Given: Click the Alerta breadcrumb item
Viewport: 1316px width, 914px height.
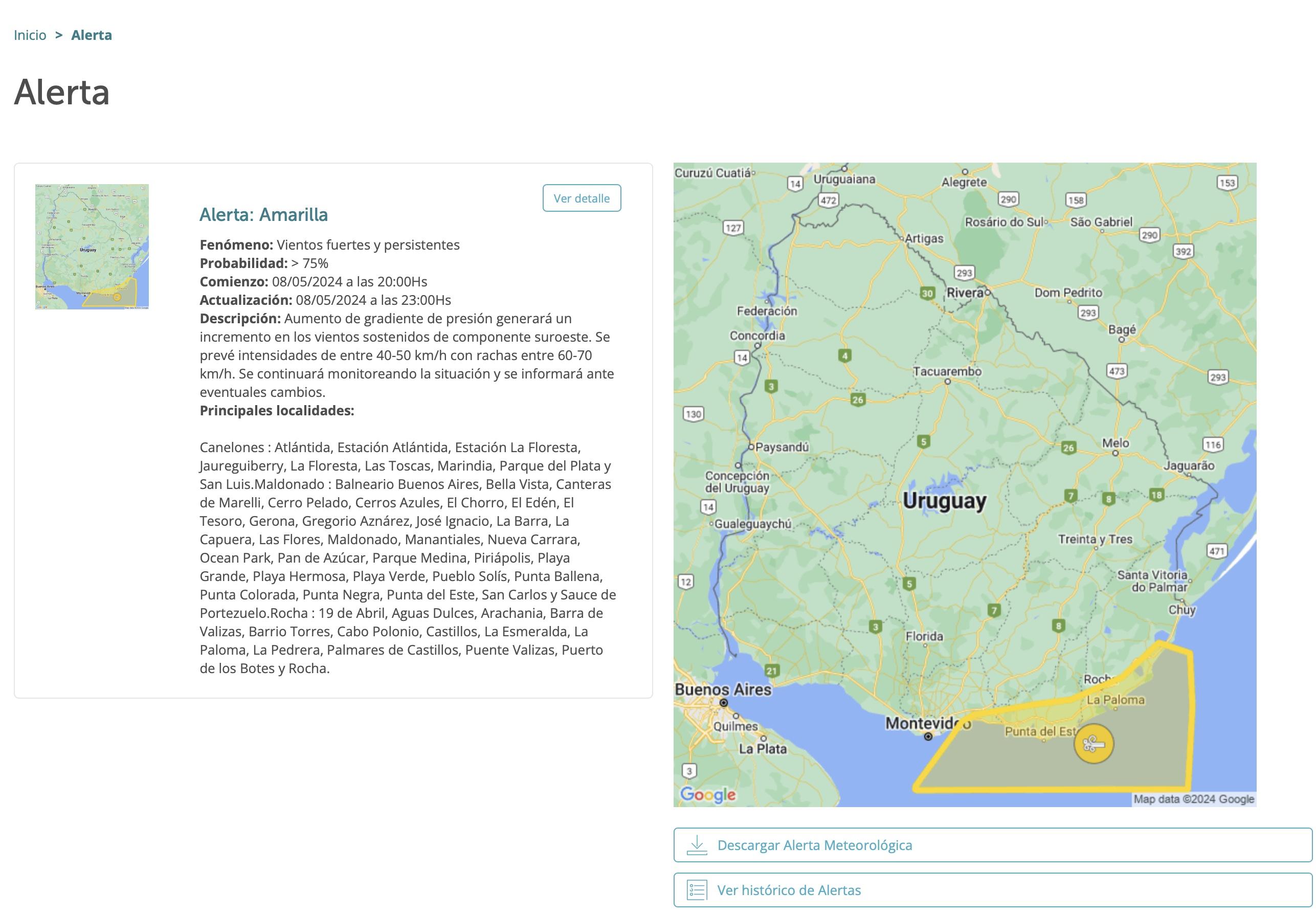Looking at the screenshot, I should (x=92, y=35).
